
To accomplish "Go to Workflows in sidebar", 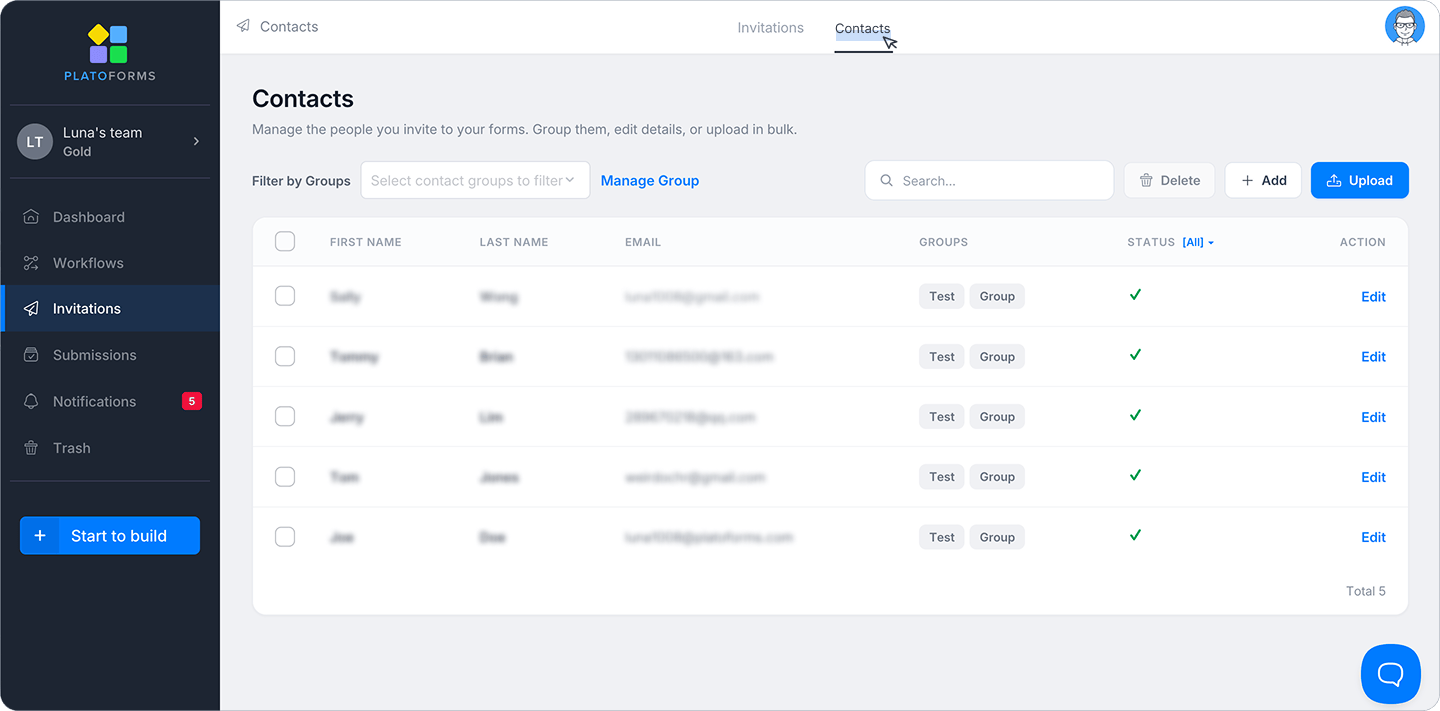I will pos(110,263).
